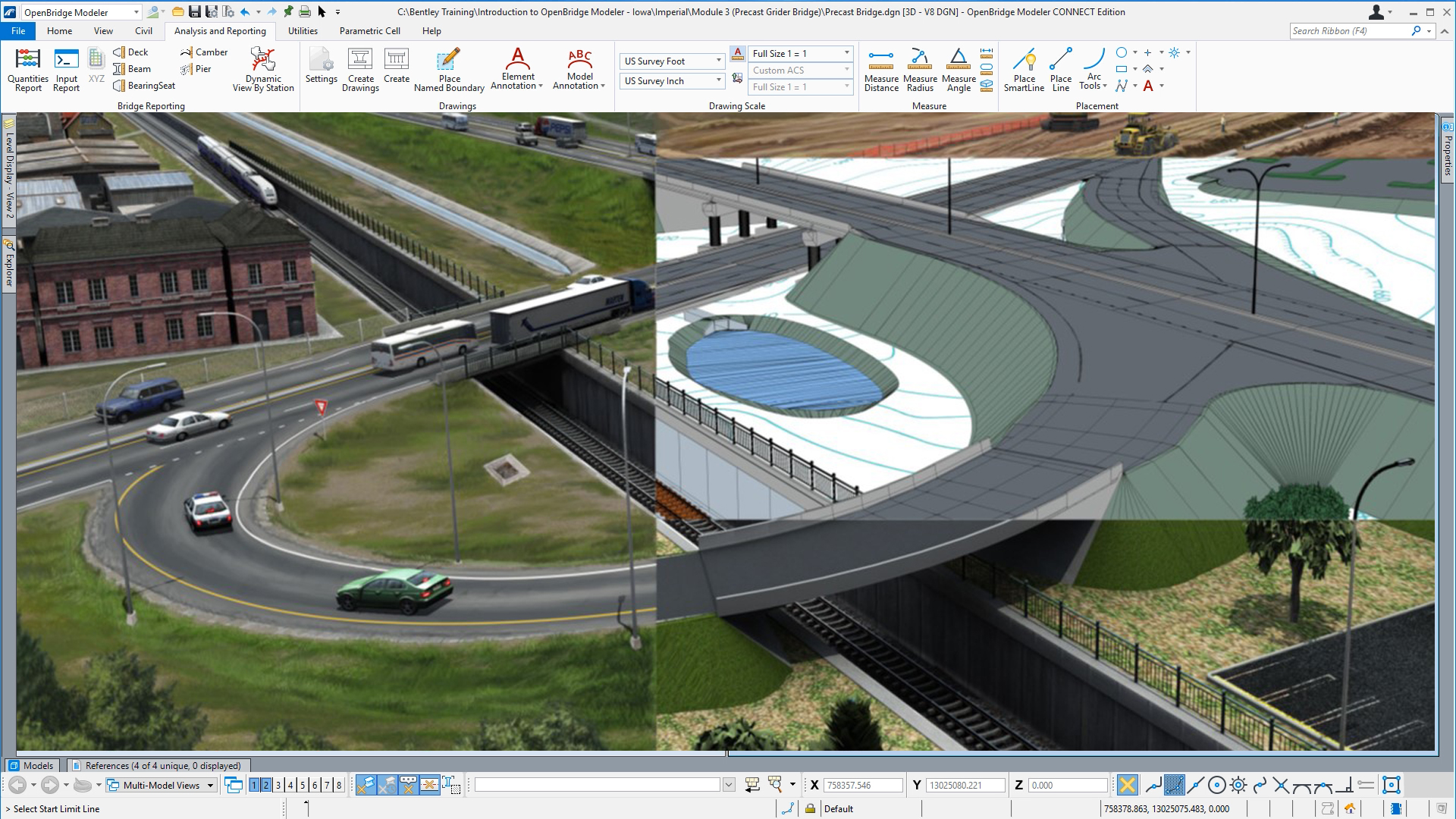Toggle view window 8

click(339, 785)
